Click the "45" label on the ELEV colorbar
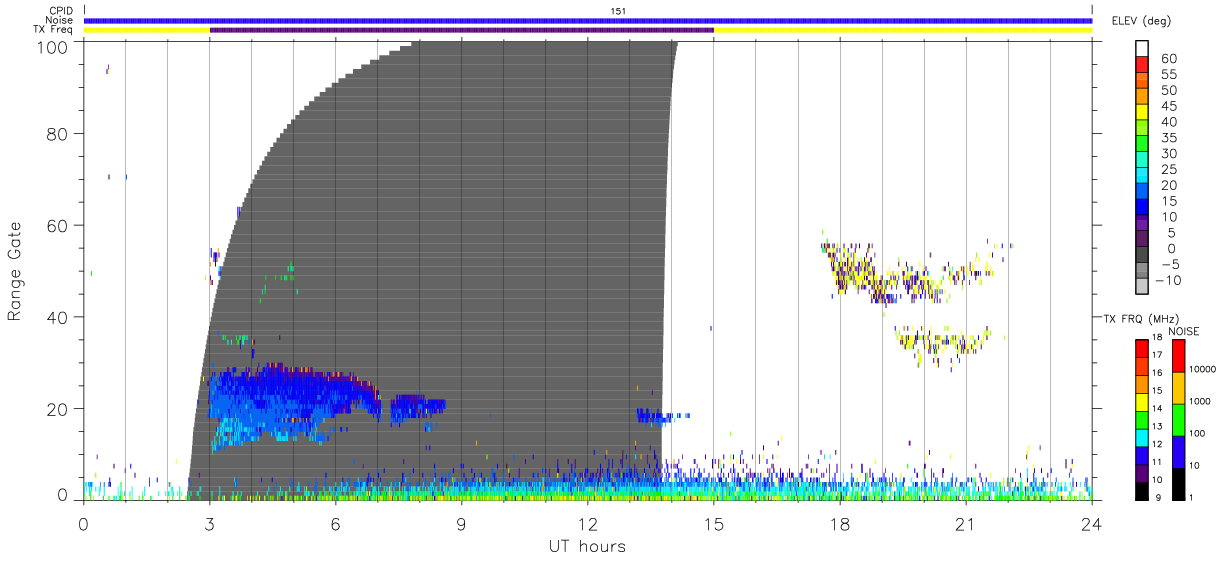This screenshot has height=567, width=1228. click(1168, 107)
